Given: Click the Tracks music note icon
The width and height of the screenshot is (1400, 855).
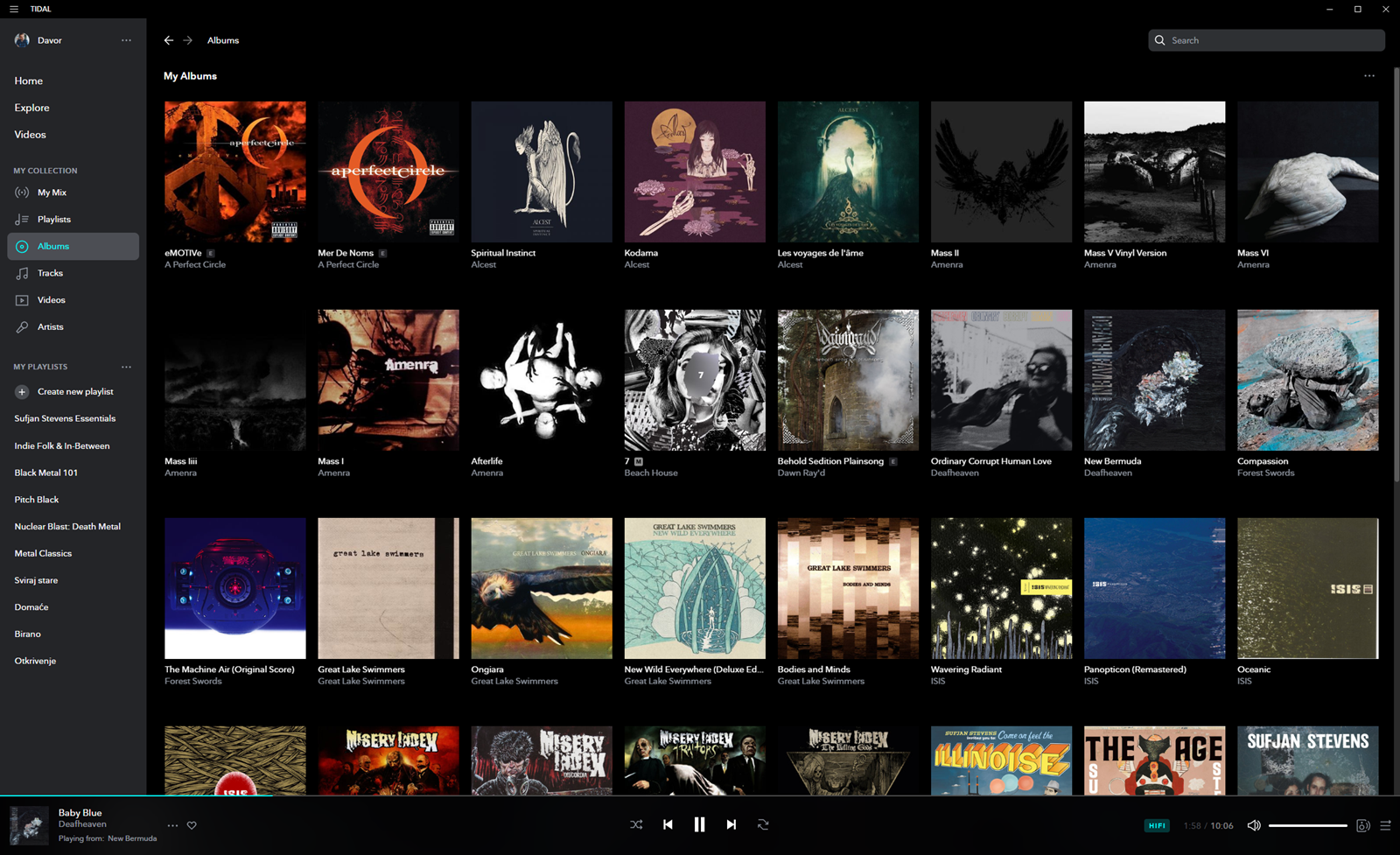Looking at the screenshot, I should pos(22,273).
